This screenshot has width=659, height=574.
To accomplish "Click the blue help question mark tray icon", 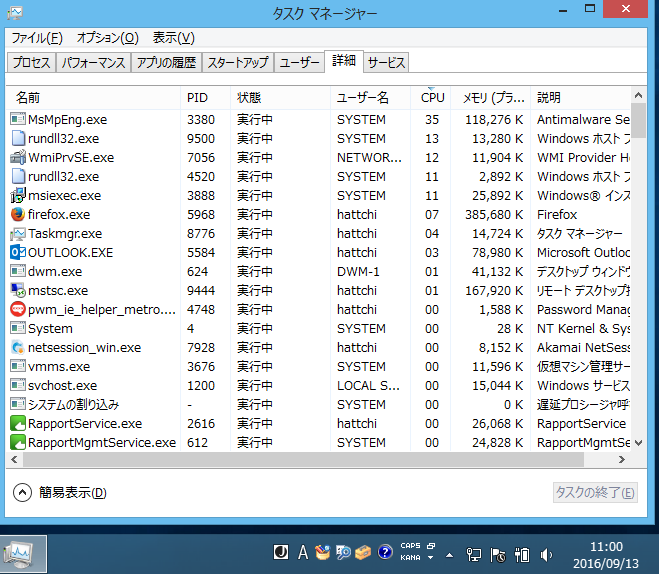I will point(385,552).
